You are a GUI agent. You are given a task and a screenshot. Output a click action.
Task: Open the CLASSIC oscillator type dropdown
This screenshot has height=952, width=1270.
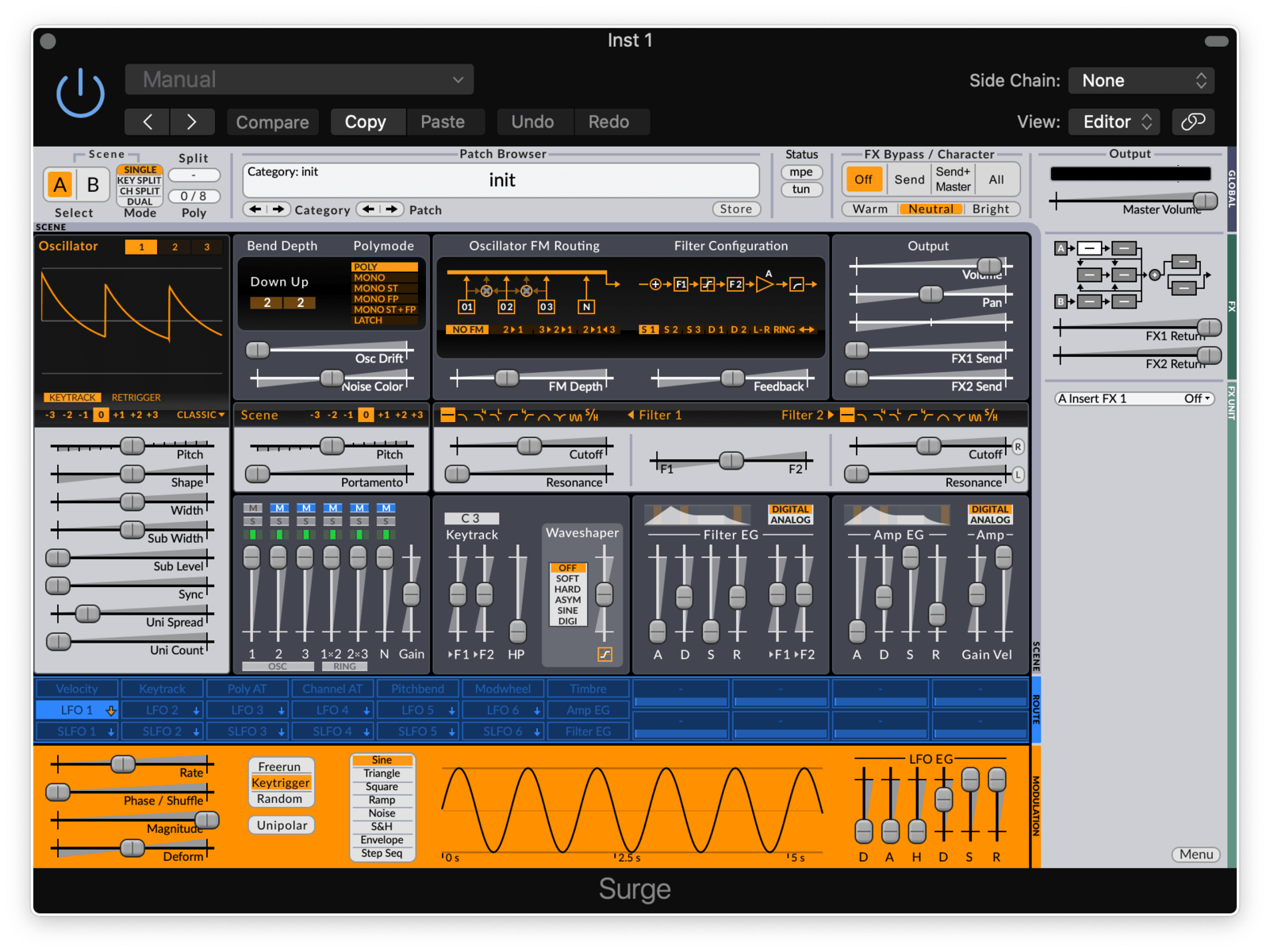[201, 415]
